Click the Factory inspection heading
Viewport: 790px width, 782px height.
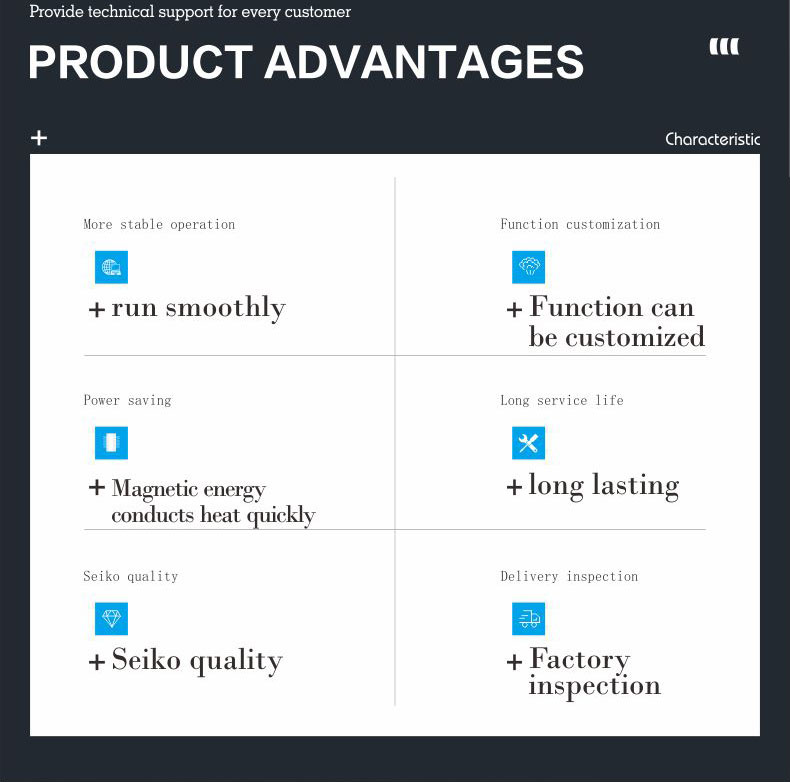[x=593, y=672]
